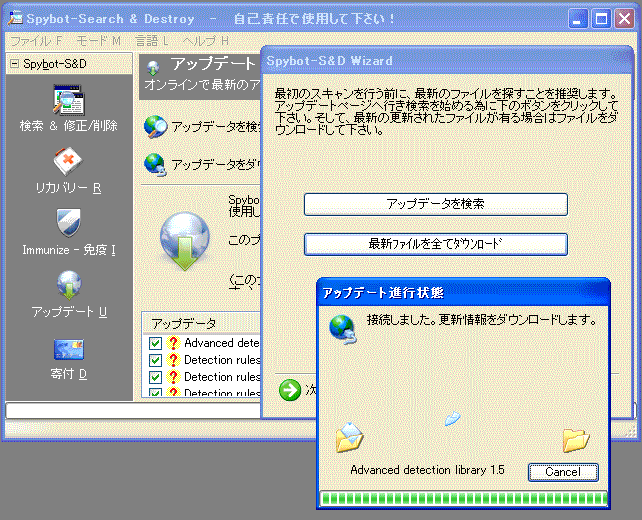
Task: Collapse the Spybot-S&D sidebar tree
Action: [x=14, y=63]
